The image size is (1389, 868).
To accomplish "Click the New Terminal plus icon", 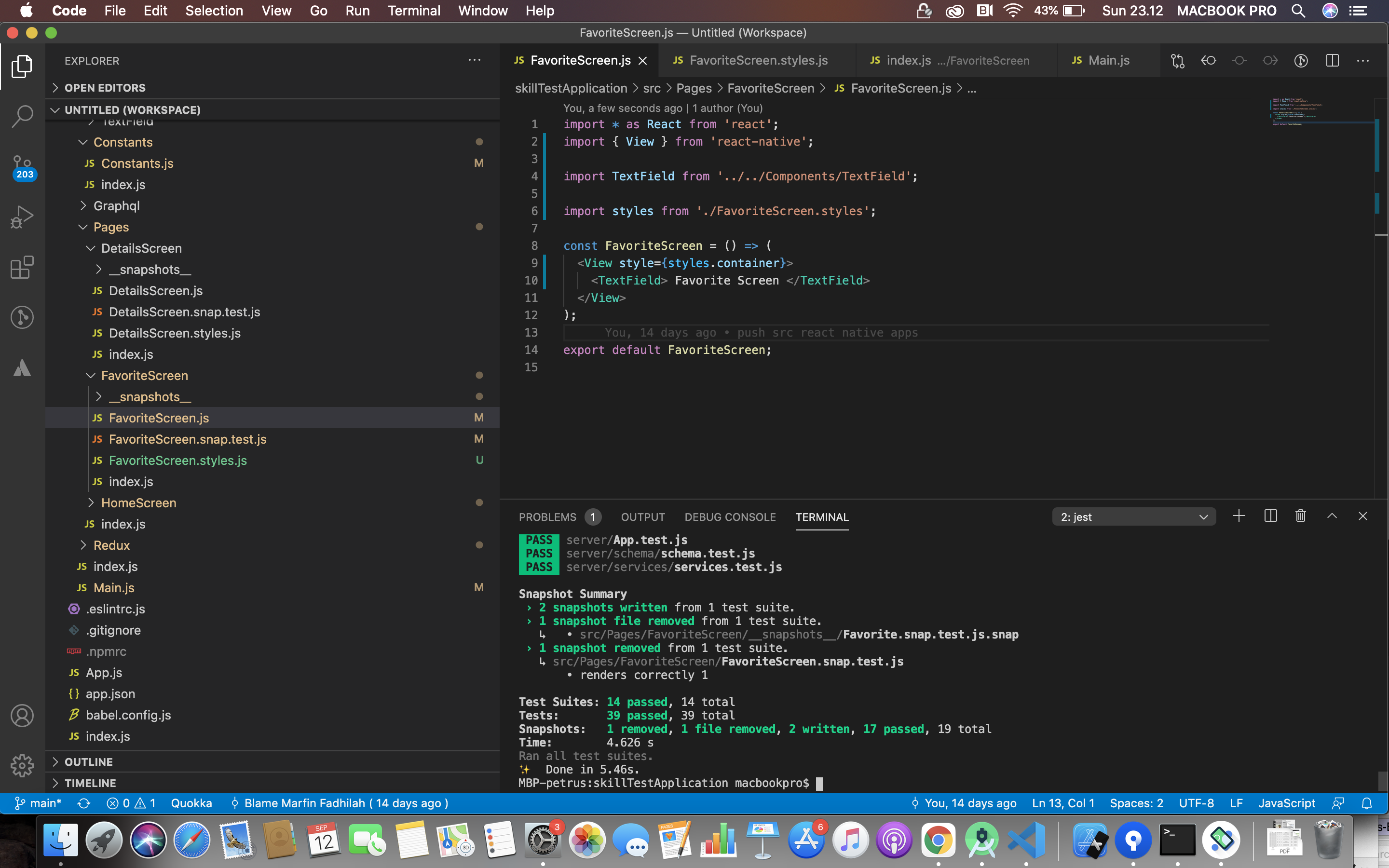I will coord(1239,516).
